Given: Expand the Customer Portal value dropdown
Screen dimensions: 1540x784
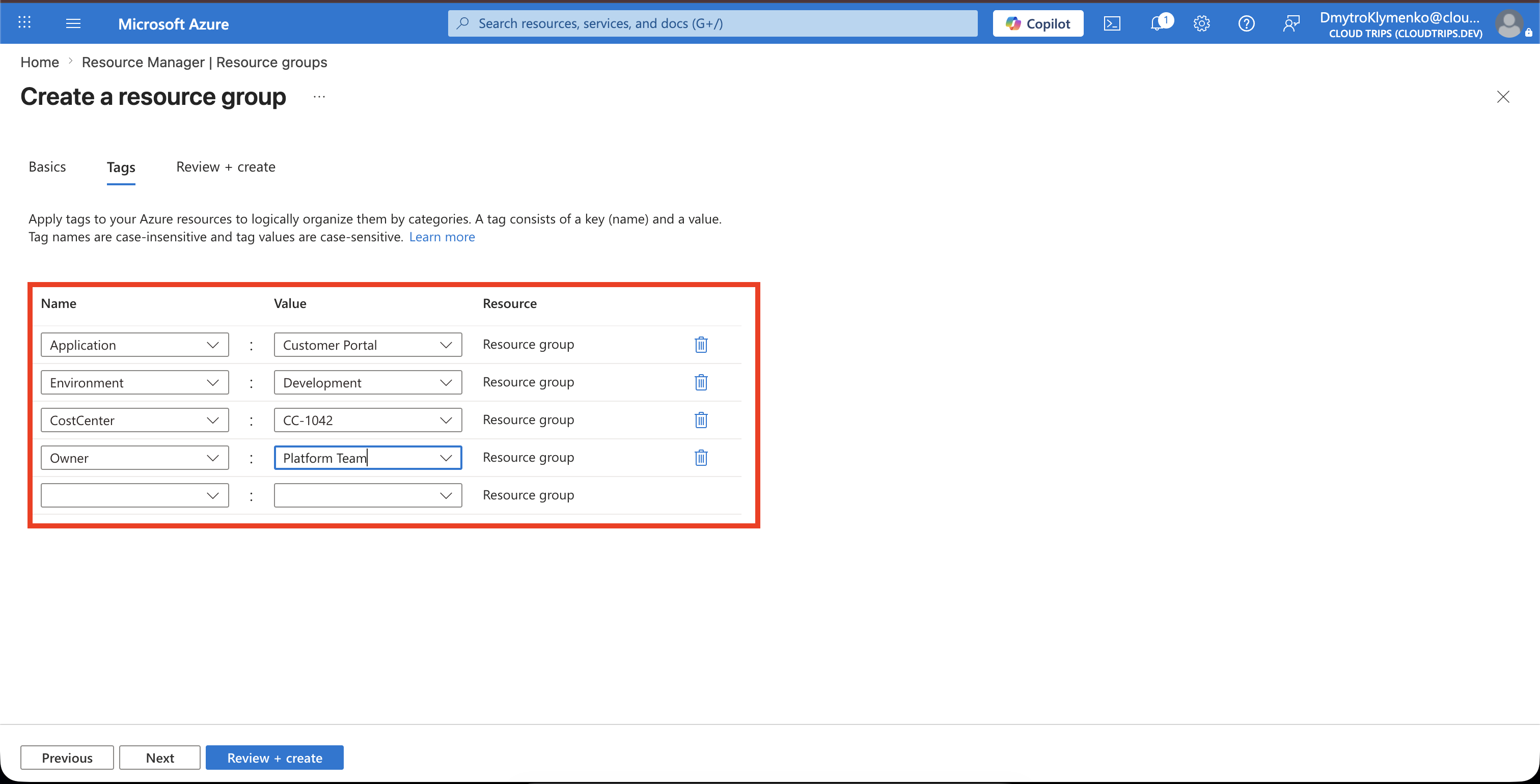Looking at the screenshot, I should pyautogui.click(x=446, y=345).
